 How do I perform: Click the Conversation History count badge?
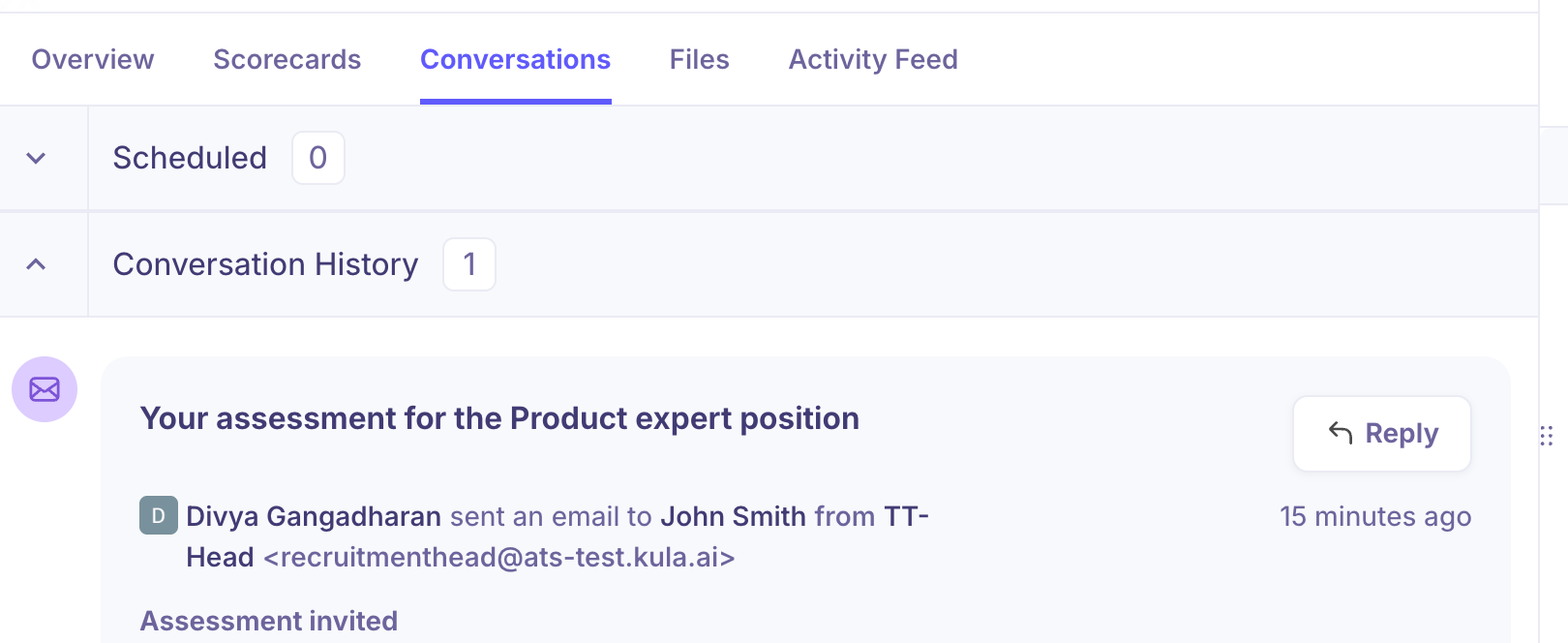[469, 264]
